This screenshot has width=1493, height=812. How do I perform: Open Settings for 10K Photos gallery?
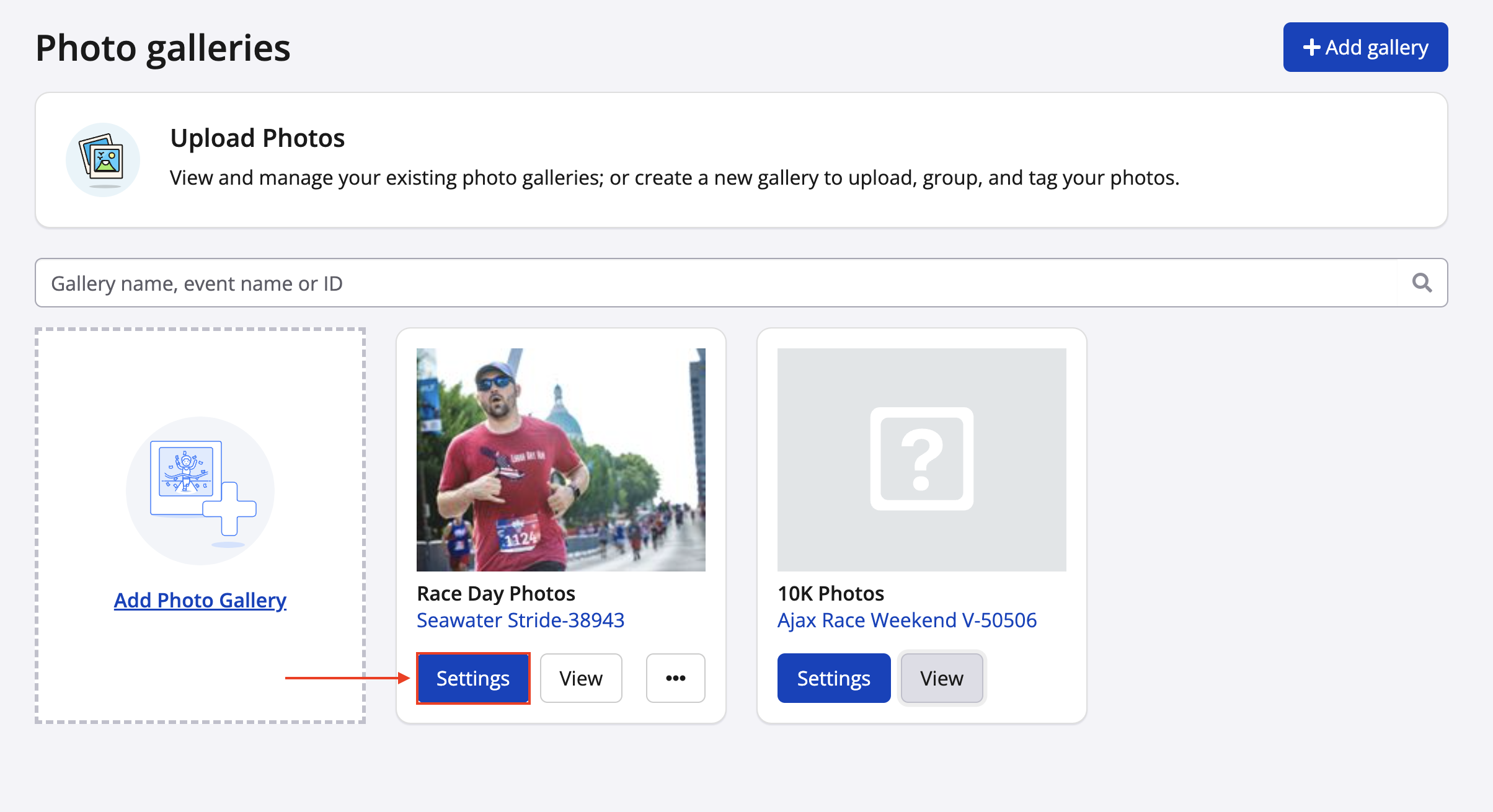point(833,678)
